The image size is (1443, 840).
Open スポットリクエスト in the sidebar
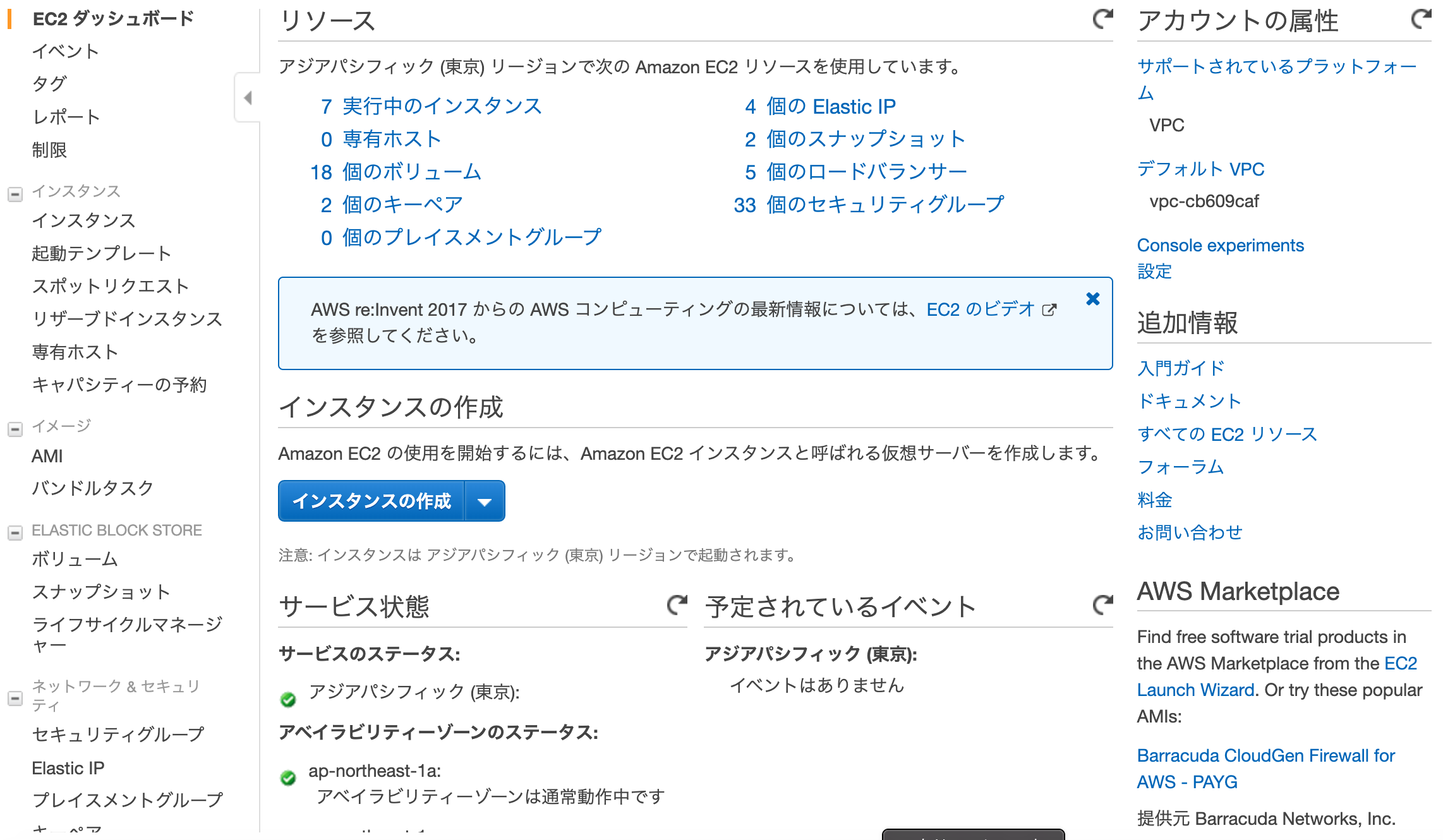tap(111, 286)
